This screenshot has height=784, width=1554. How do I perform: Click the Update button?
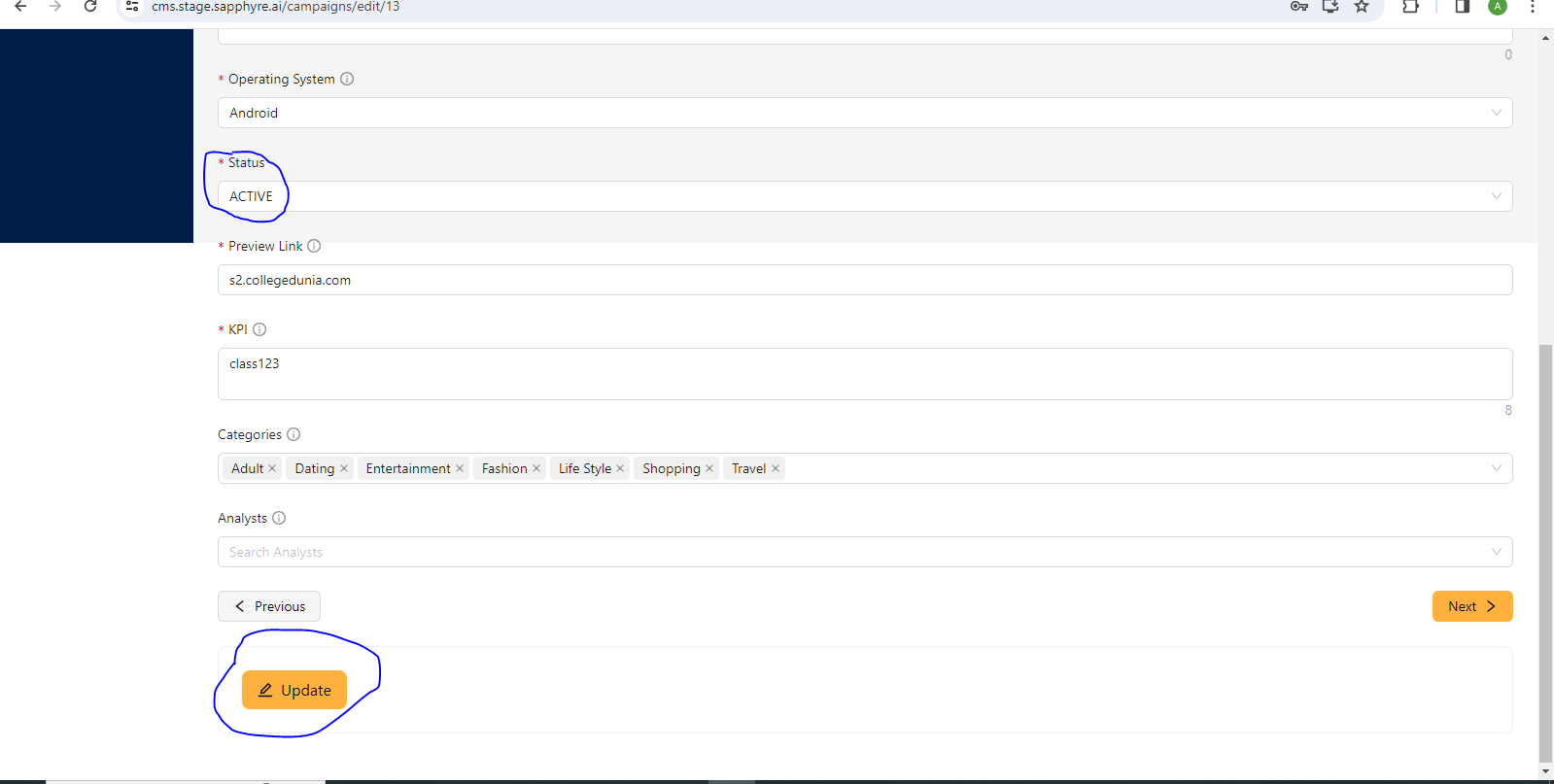(294, 690)
